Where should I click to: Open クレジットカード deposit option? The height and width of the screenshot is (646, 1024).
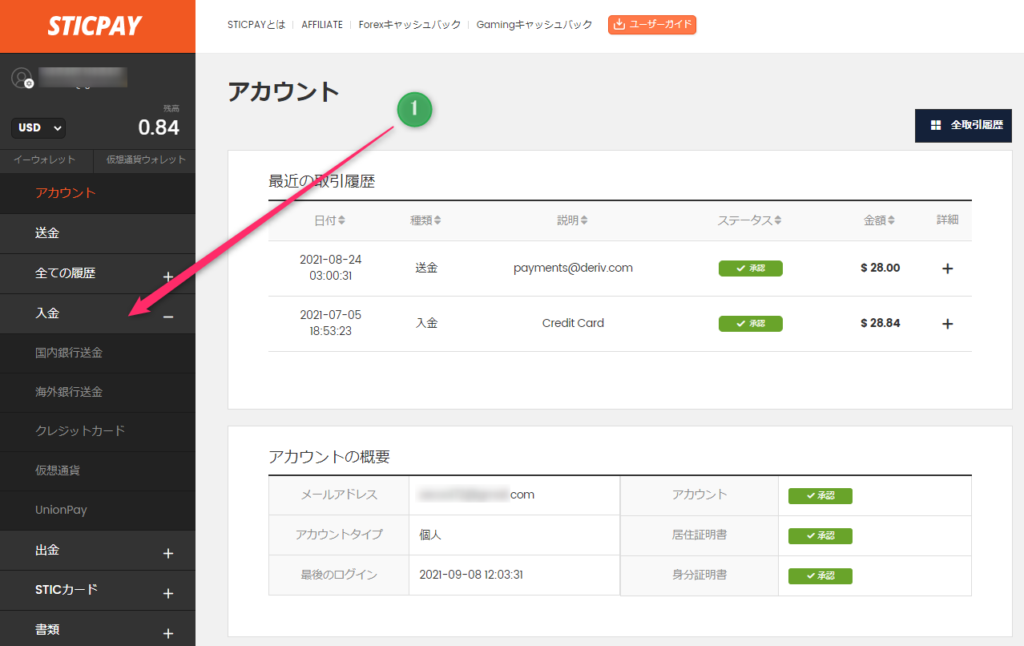(97, 431)
